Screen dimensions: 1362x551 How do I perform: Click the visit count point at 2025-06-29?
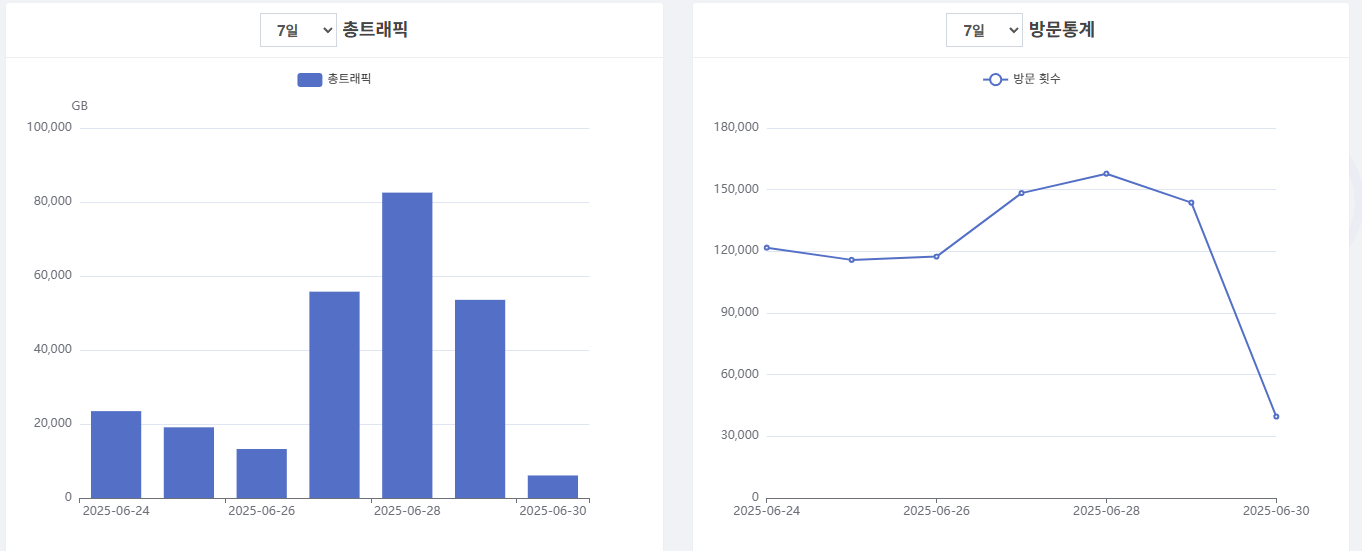1191,203
